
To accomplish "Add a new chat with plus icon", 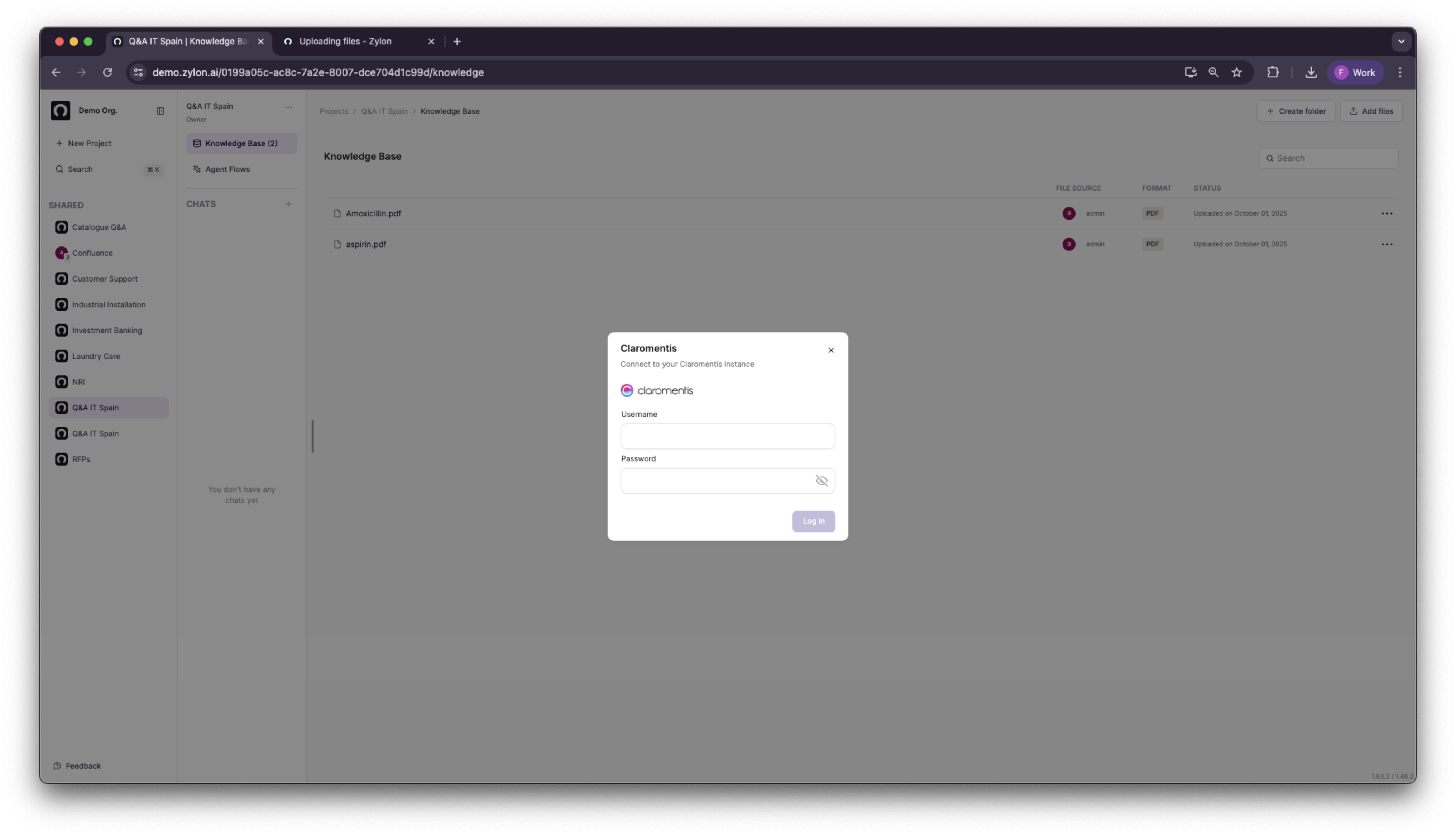I will pos(288,205).
